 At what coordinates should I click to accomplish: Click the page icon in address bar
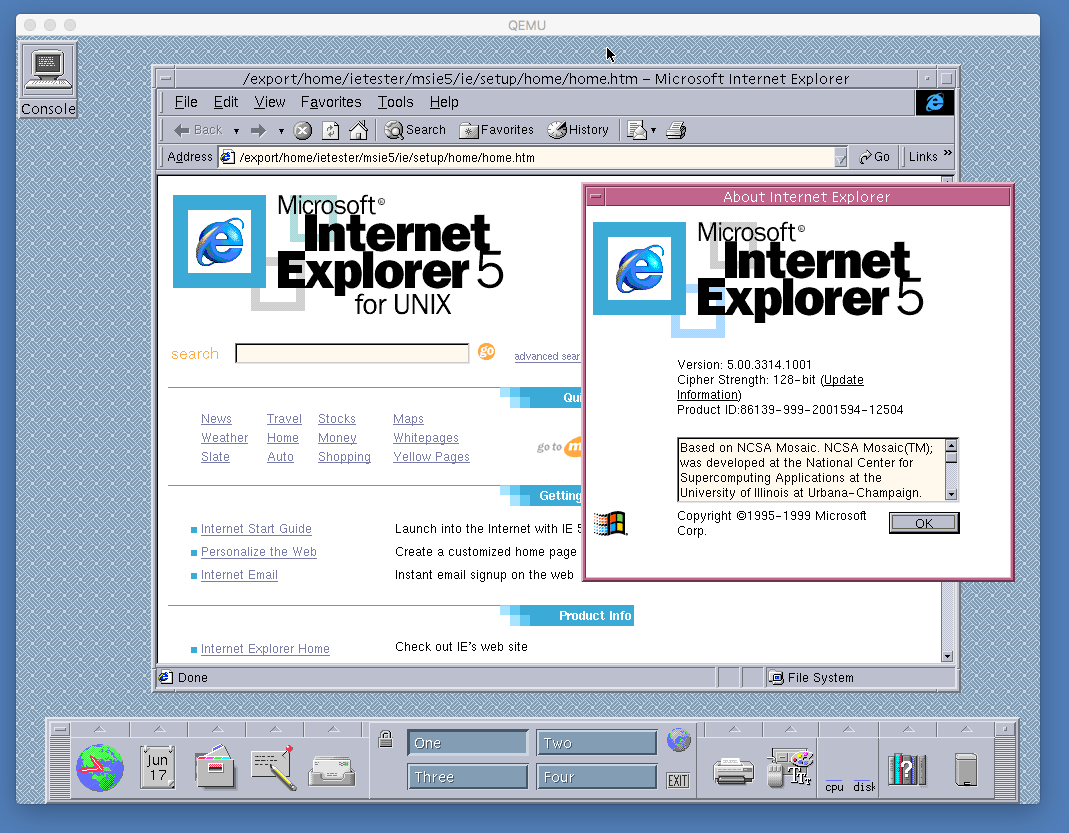[228, 157]
